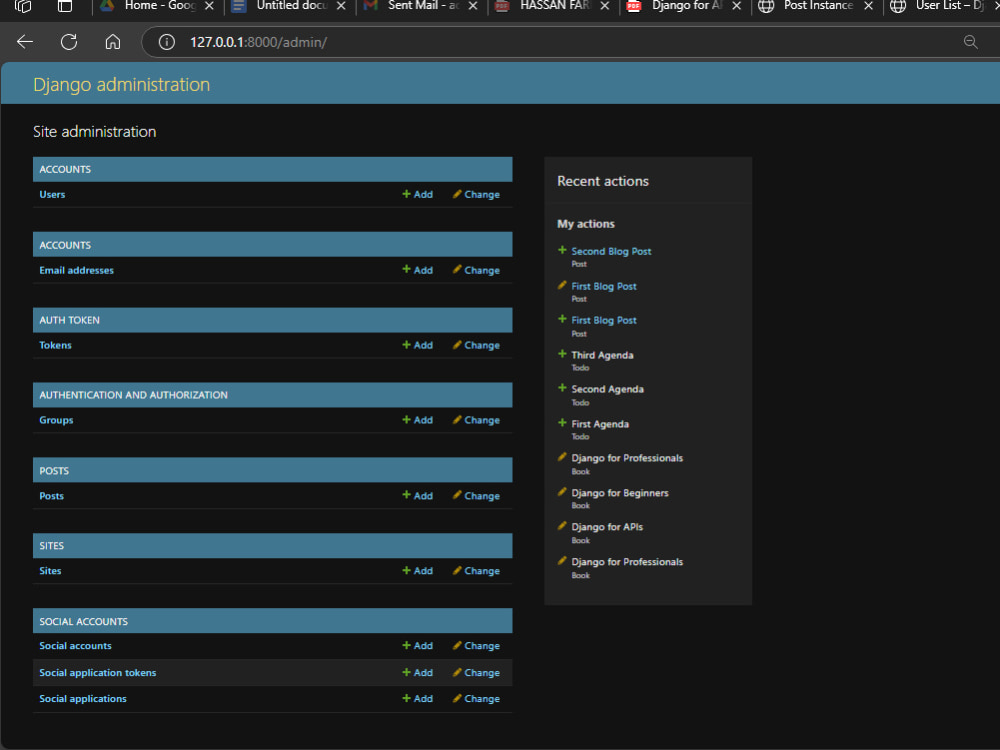This screenshot has width=1000, height=750.
Task: Change Social applications entries
Action: tap(476, 699)
